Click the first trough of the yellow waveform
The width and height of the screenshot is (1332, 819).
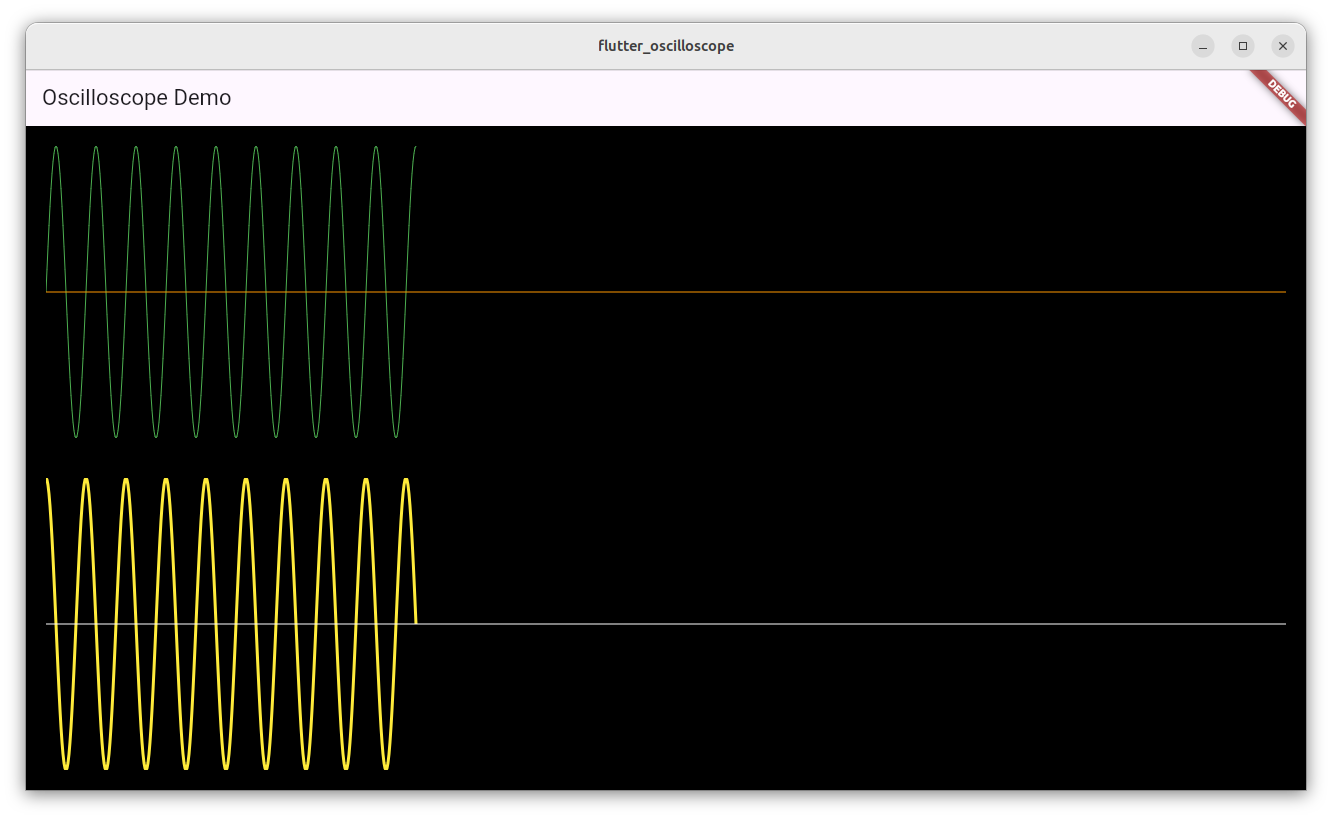coord(66,767)
